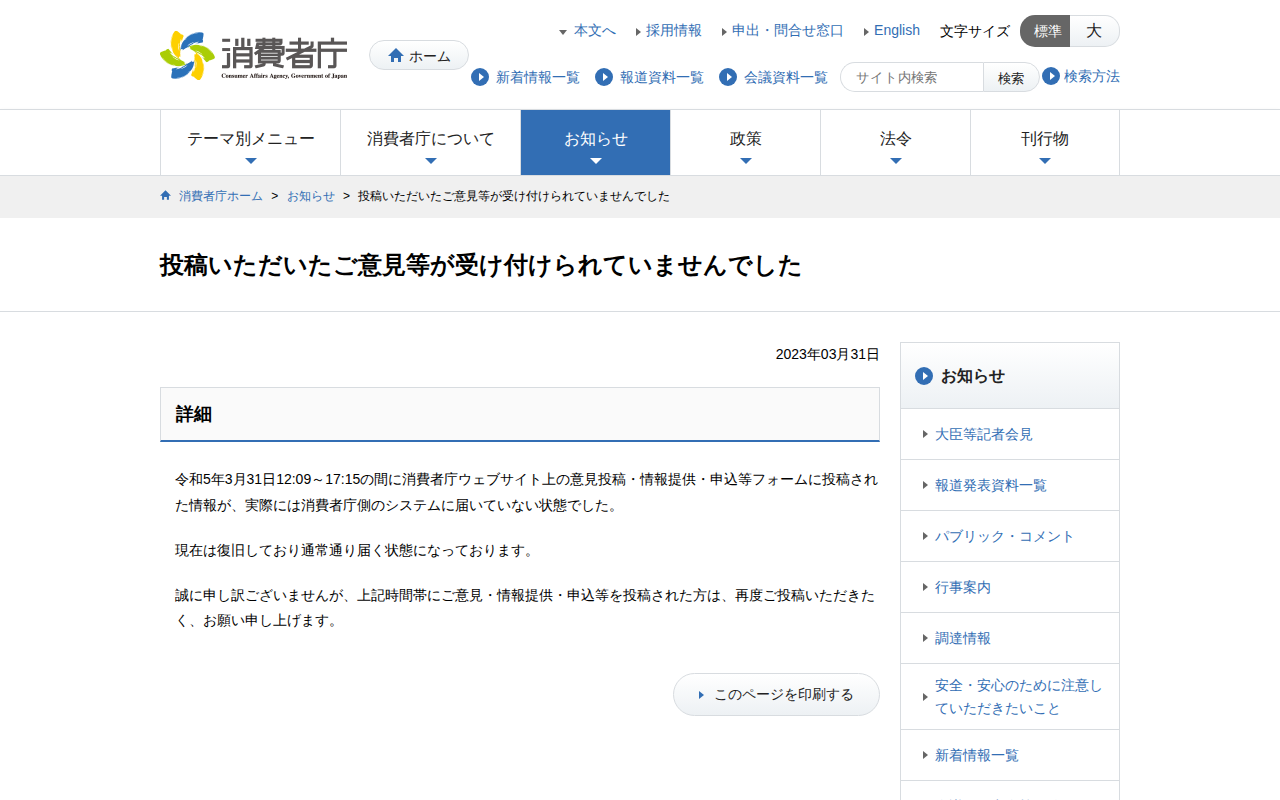Open 消費者庁ホーム breadcrumb link
1280x800 pixels.
pos(221,196)
